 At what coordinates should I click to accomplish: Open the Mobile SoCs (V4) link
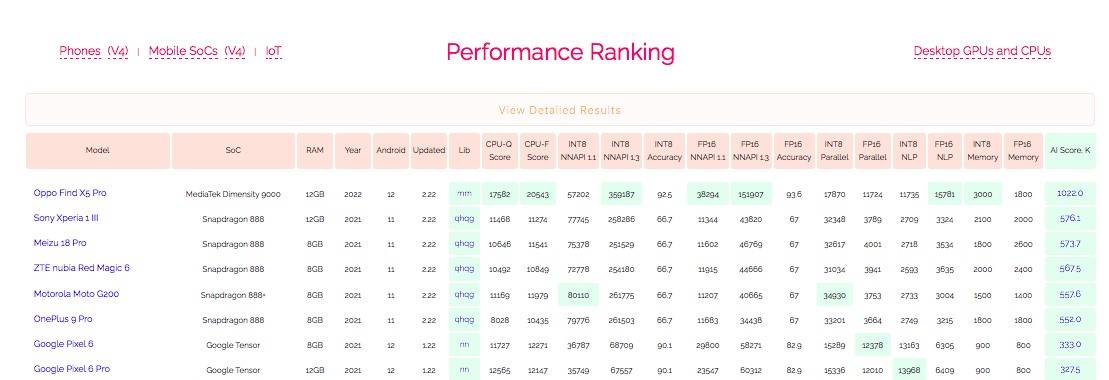197,52
